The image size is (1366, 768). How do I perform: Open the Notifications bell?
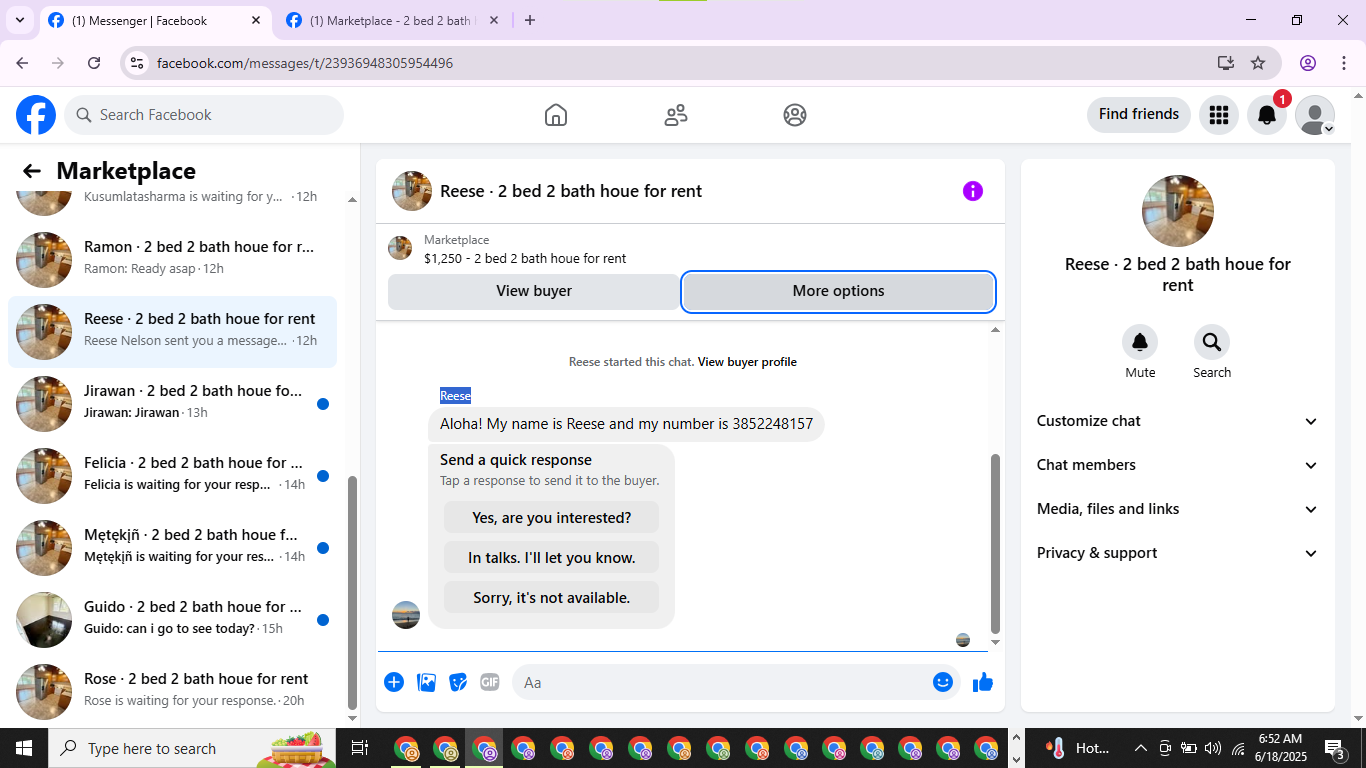click(1267, 115)
